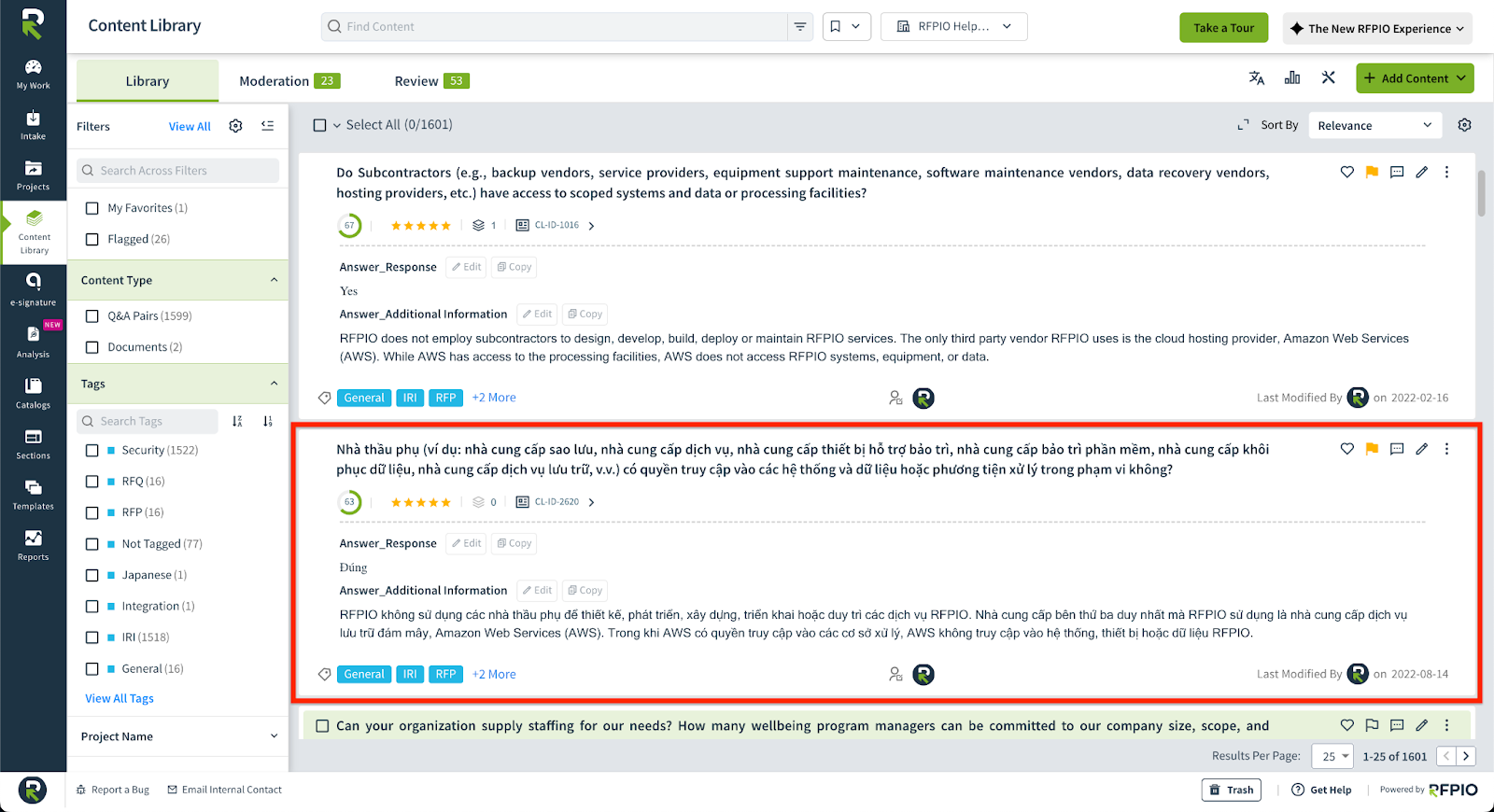Click the Take a Tour button
Viewport: 1494px width, 812px height.
(1223, 28)
